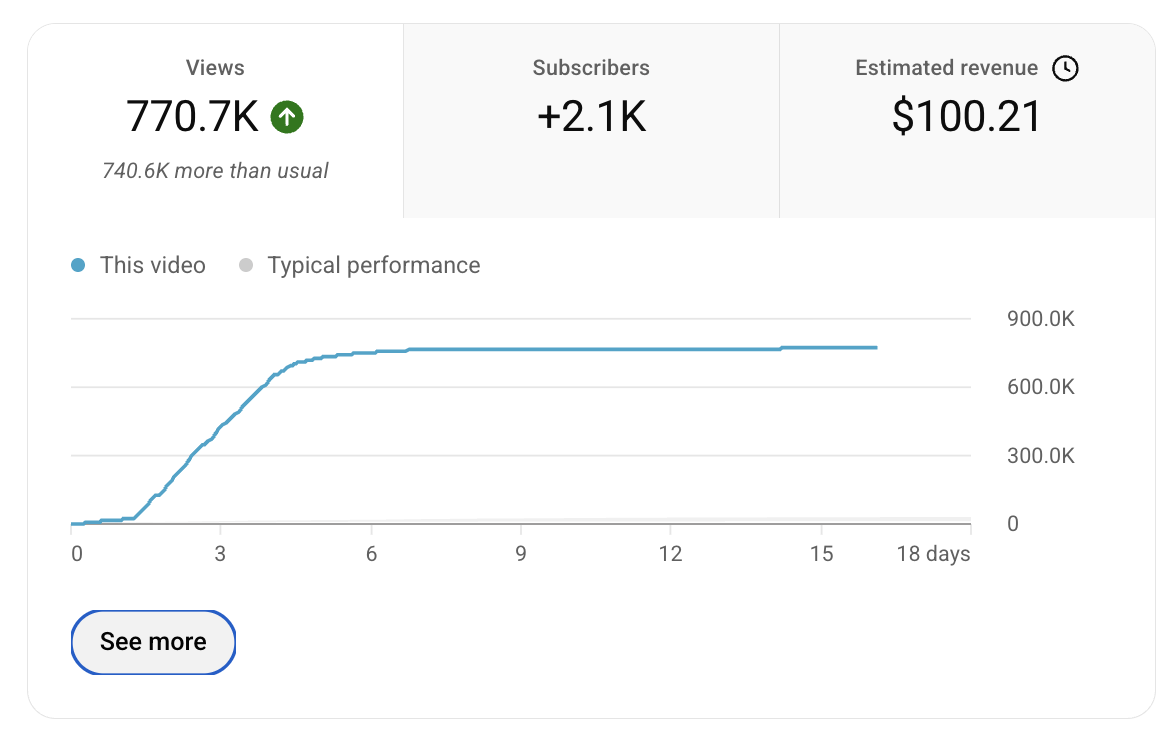This screenshot has height=738, width=1176.
Task: Click the 18 days axis label
Action: pos(933,554)
